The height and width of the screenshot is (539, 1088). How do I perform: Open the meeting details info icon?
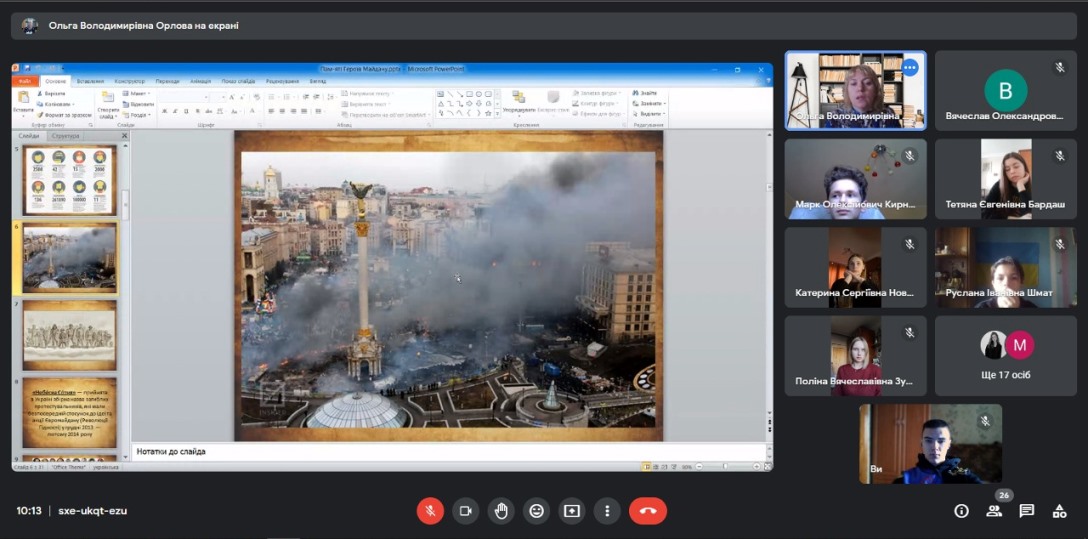(961, 511)
